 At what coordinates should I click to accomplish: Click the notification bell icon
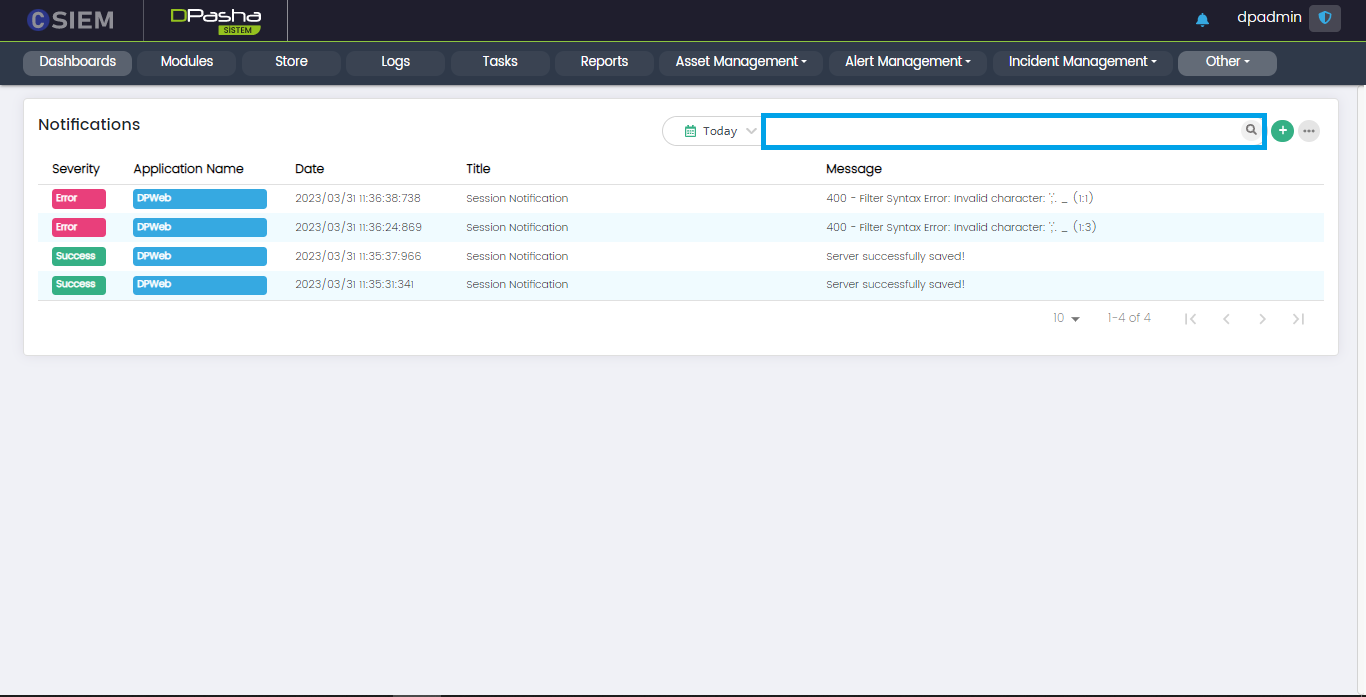1202,20
